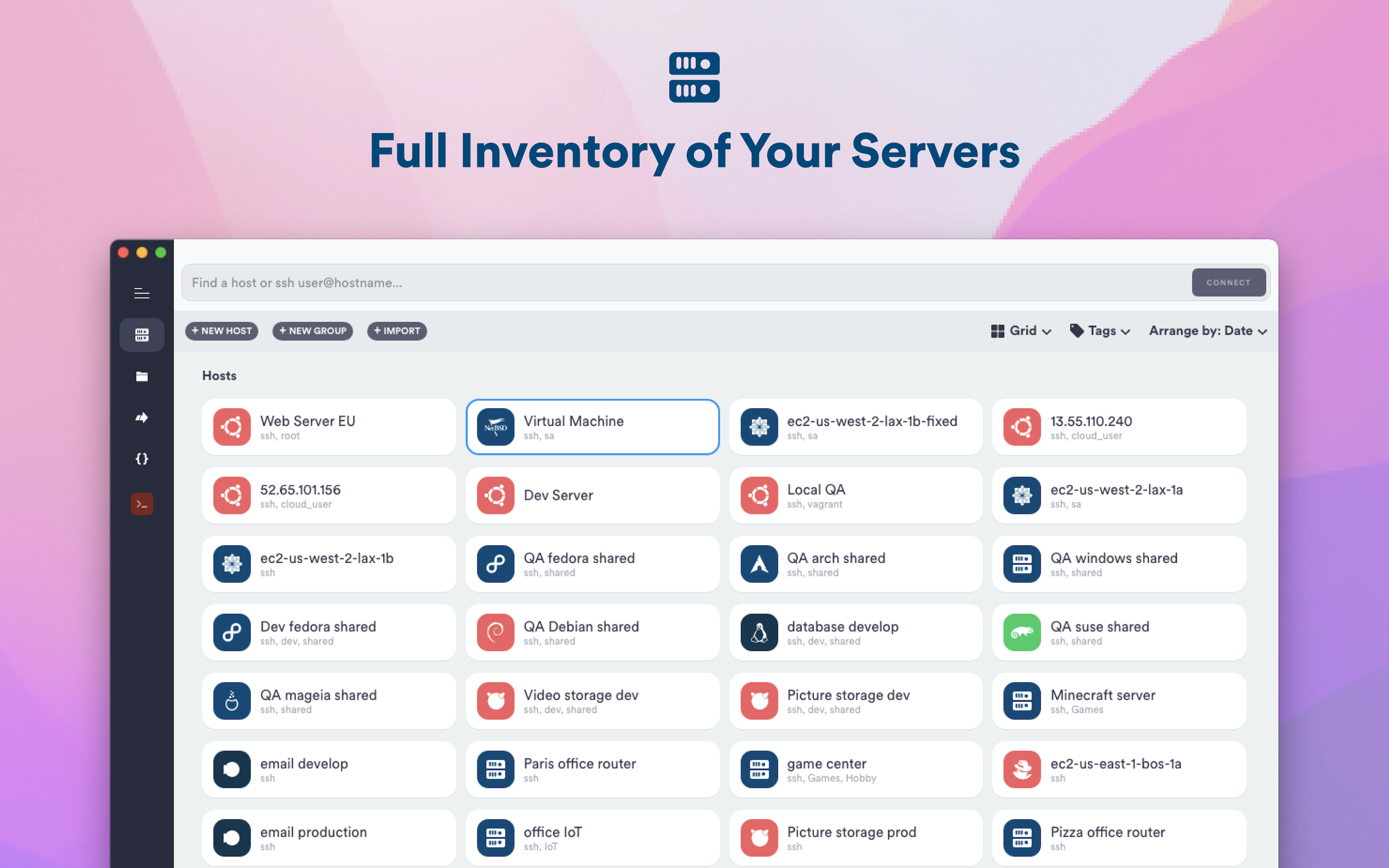
Task: Click the penguin icon on database develop
Action: pos(759,633)
